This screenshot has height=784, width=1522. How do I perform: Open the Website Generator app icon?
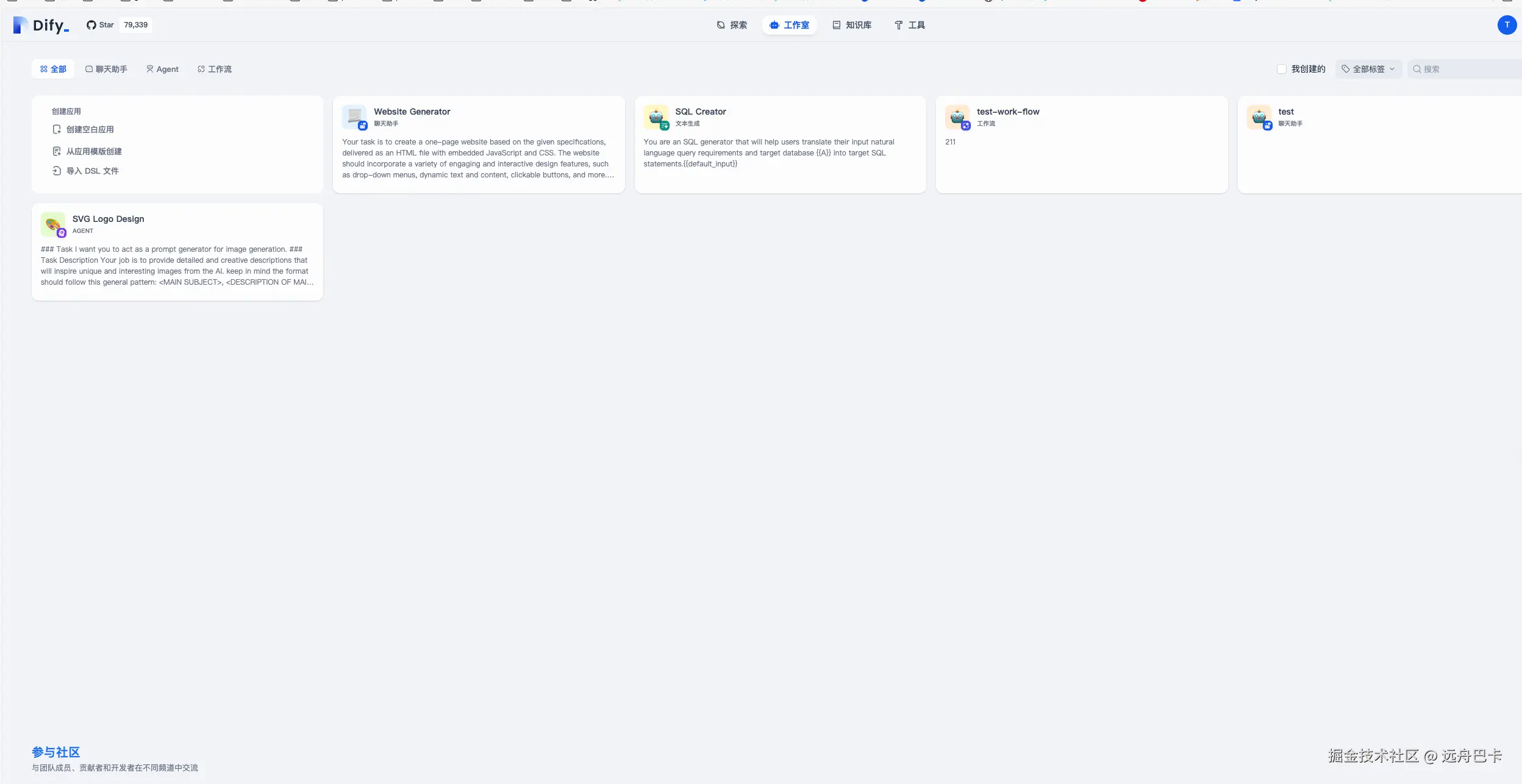point(354,117)
